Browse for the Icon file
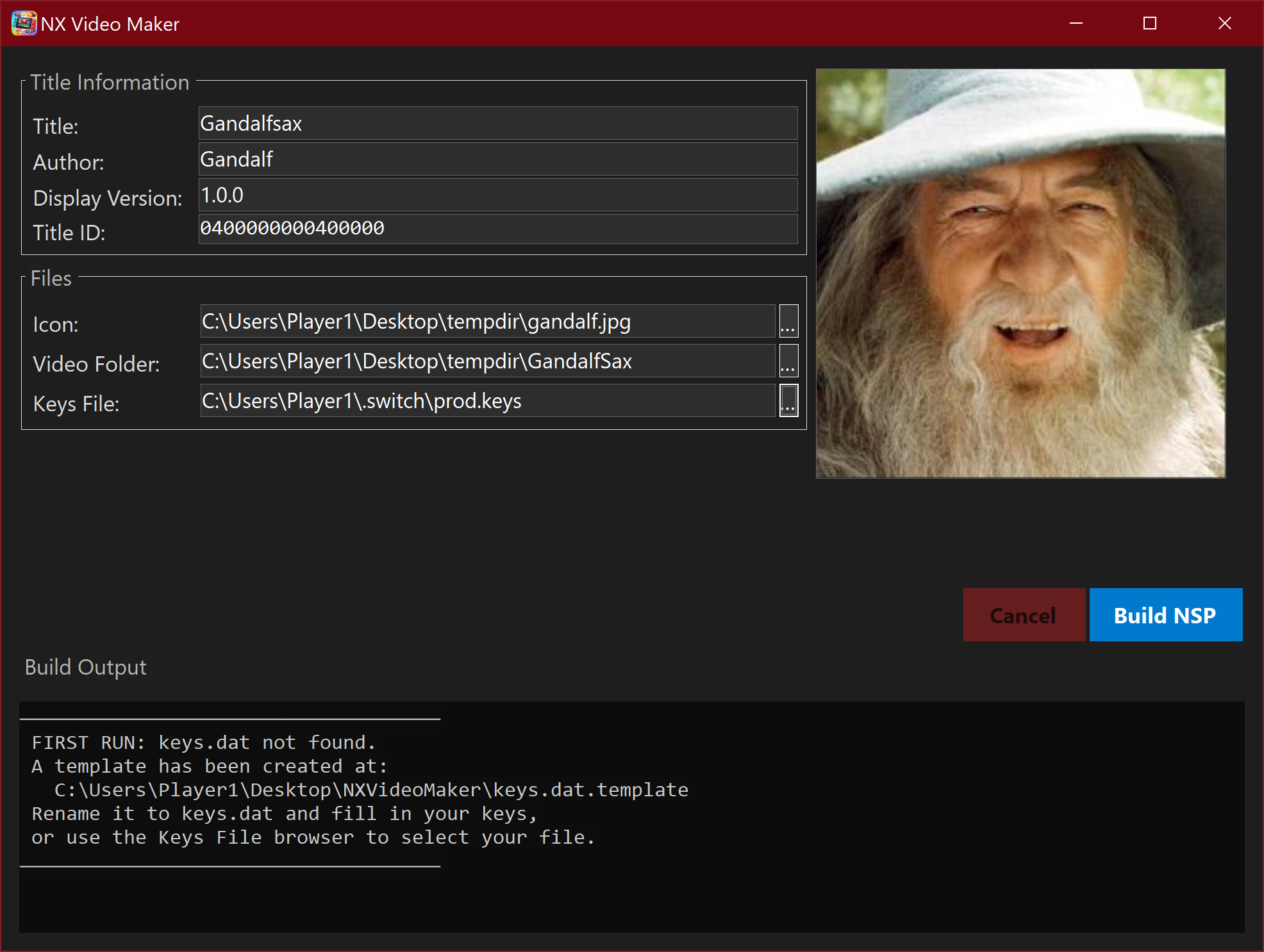This screenshot has height=952, width=1264. (x=788, y=321)
